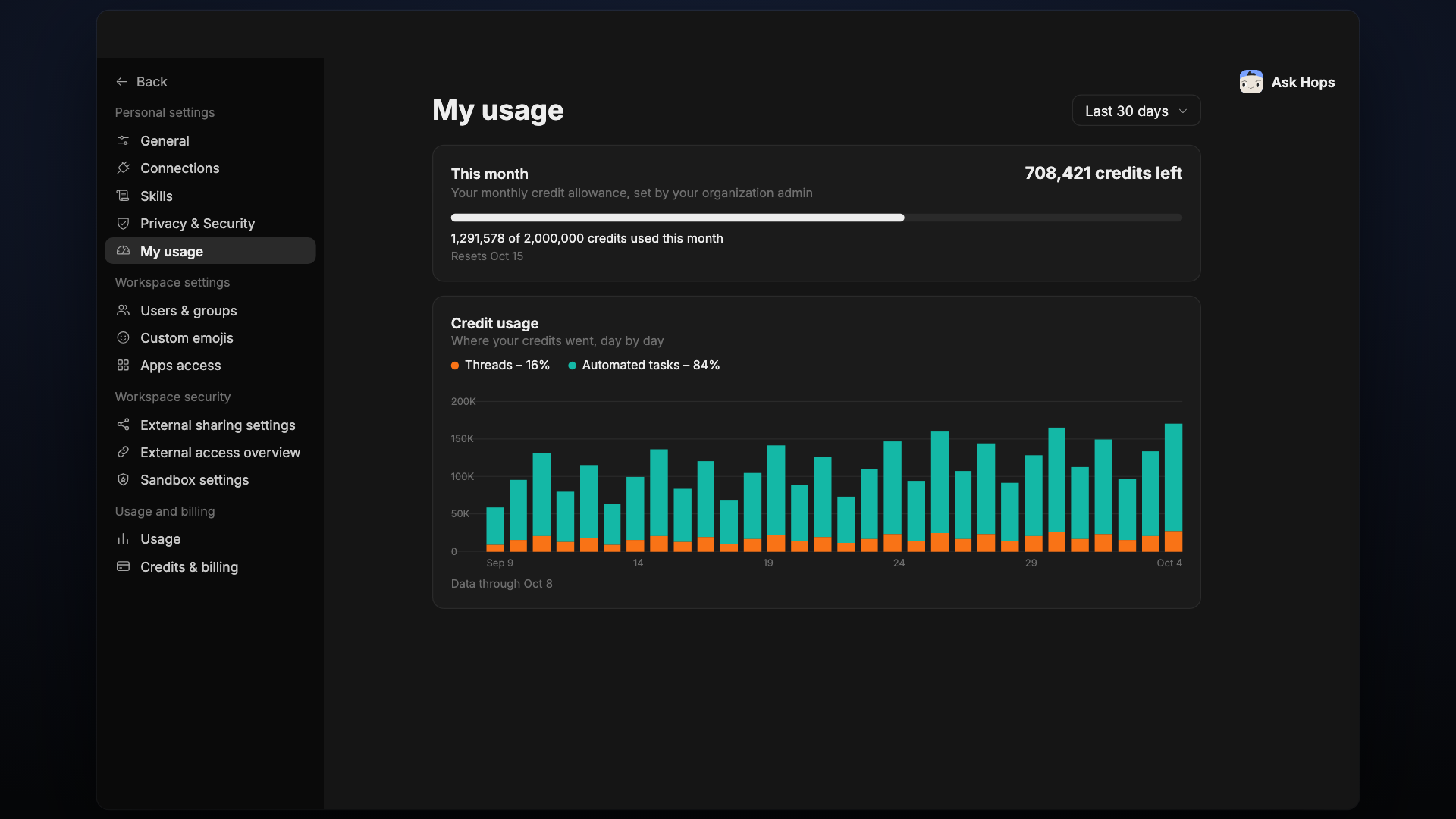Click the teal Automated tasks legend dot
1456x819 pixels.
pos(572,366)
